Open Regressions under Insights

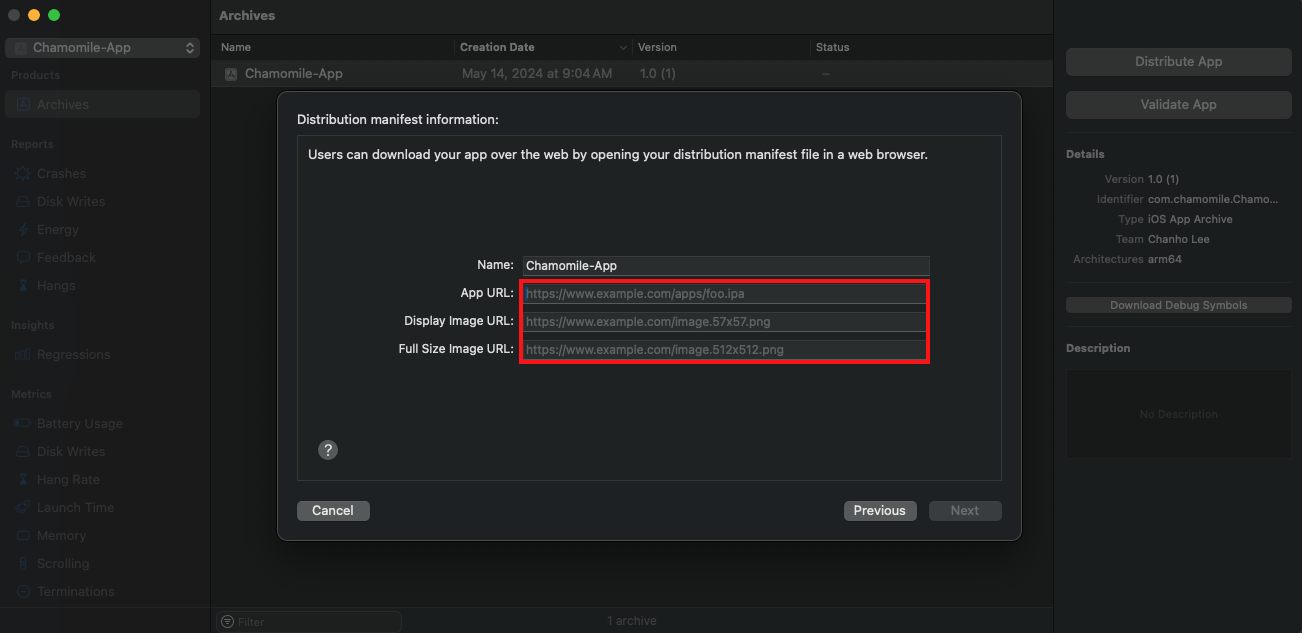pyautogui.click(x=73, y=354)
